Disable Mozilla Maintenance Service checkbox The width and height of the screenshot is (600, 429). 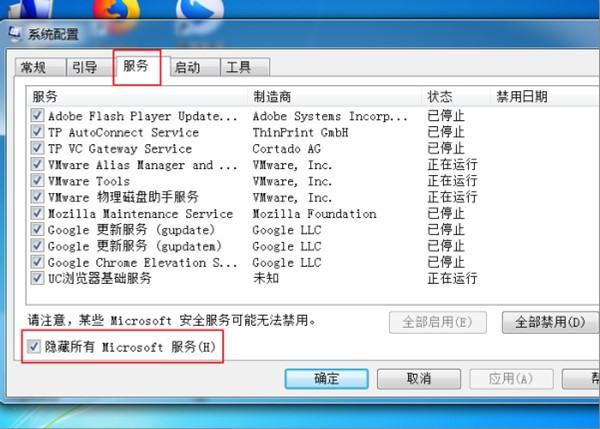click(x=37, y=213)
